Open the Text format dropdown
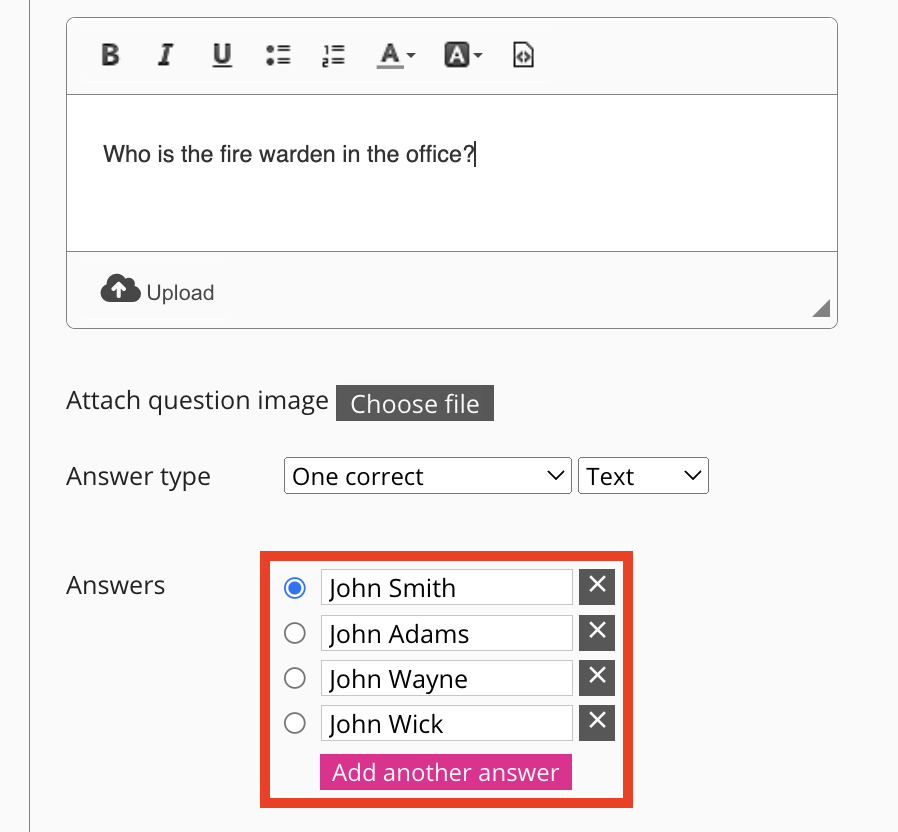The width and height of the screenshot is (898, 832). [x=643, y=476]
